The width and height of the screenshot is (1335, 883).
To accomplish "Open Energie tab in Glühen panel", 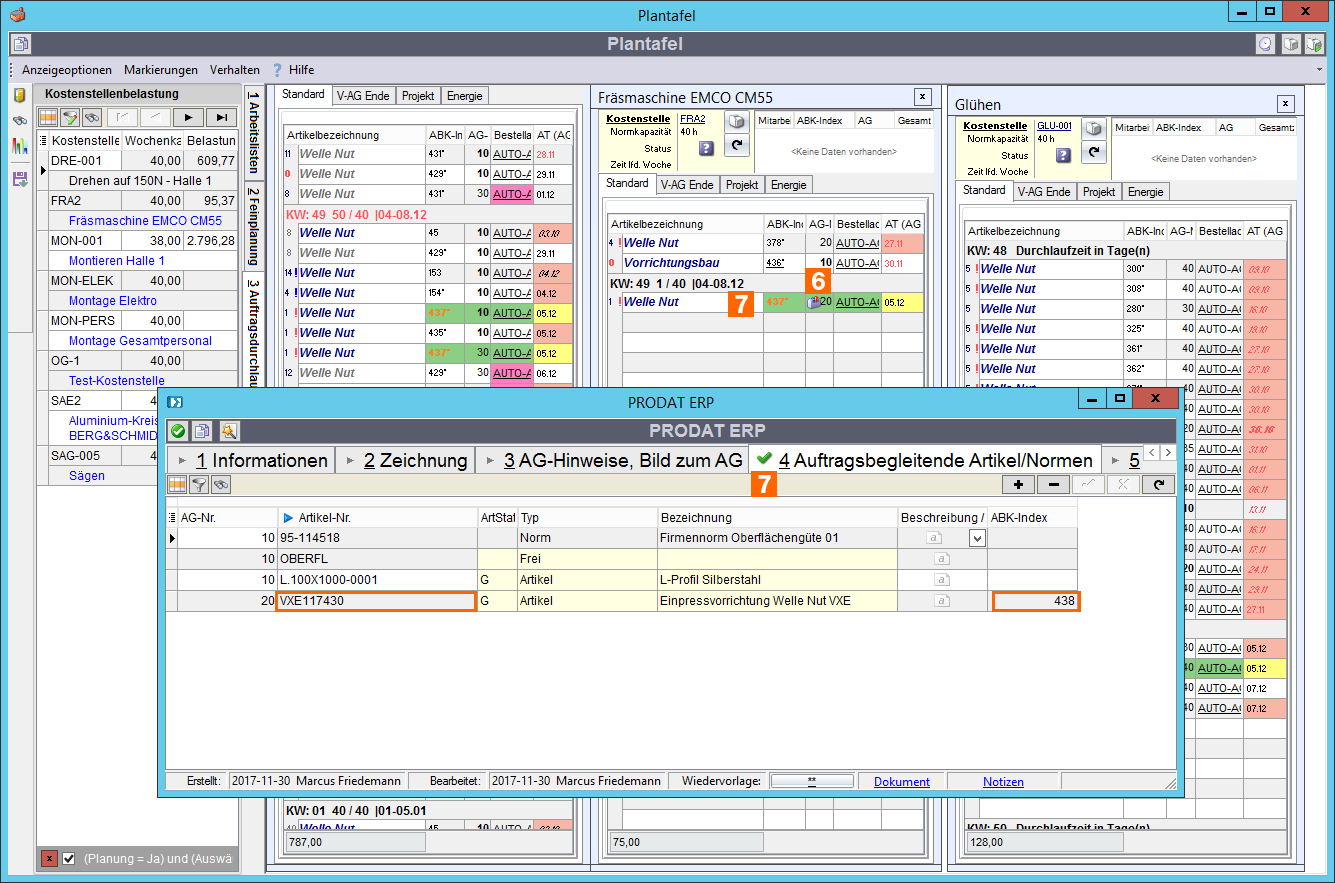I will click(x=1145, y=192).
